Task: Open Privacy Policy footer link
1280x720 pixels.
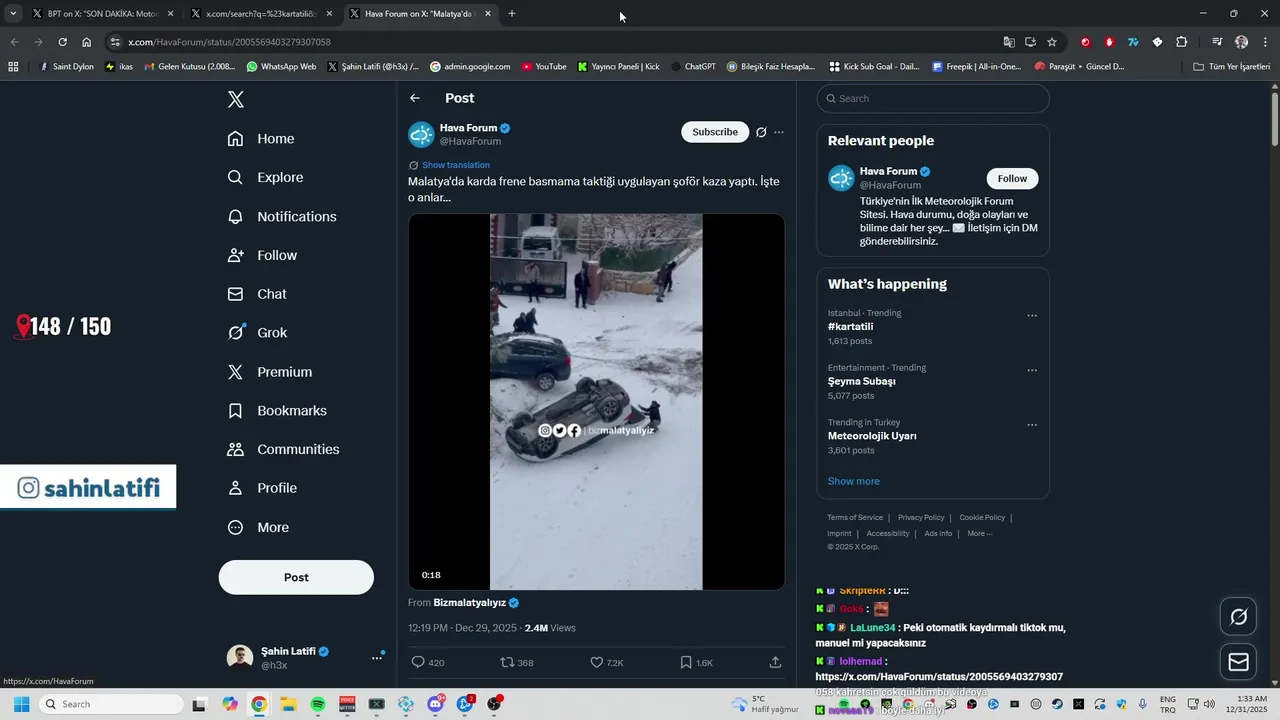Action: pos(921,518)
